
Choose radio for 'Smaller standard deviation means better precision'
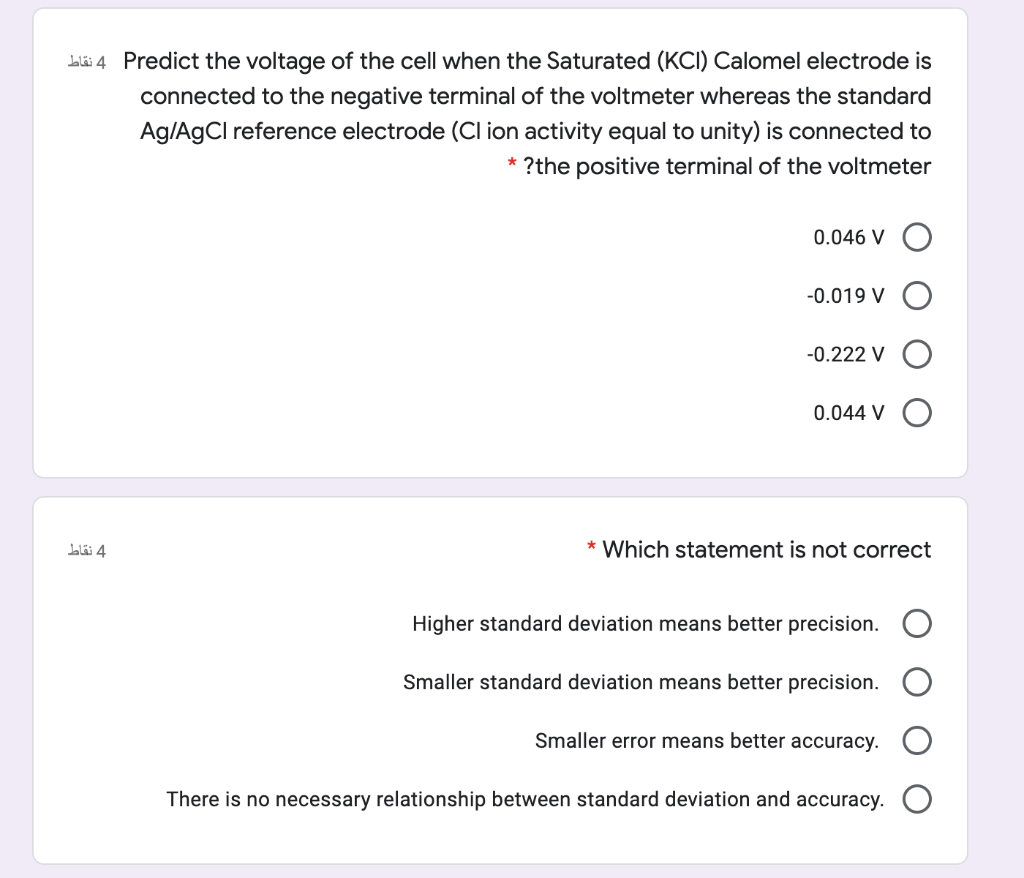tap(917, 682)
